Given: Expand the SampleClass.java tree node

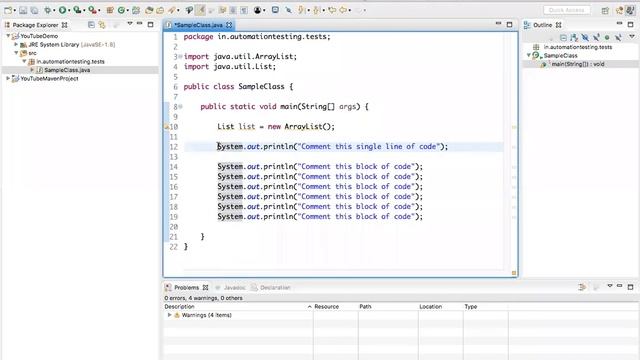Looking at the screenshot, I should tap(32, 70).
